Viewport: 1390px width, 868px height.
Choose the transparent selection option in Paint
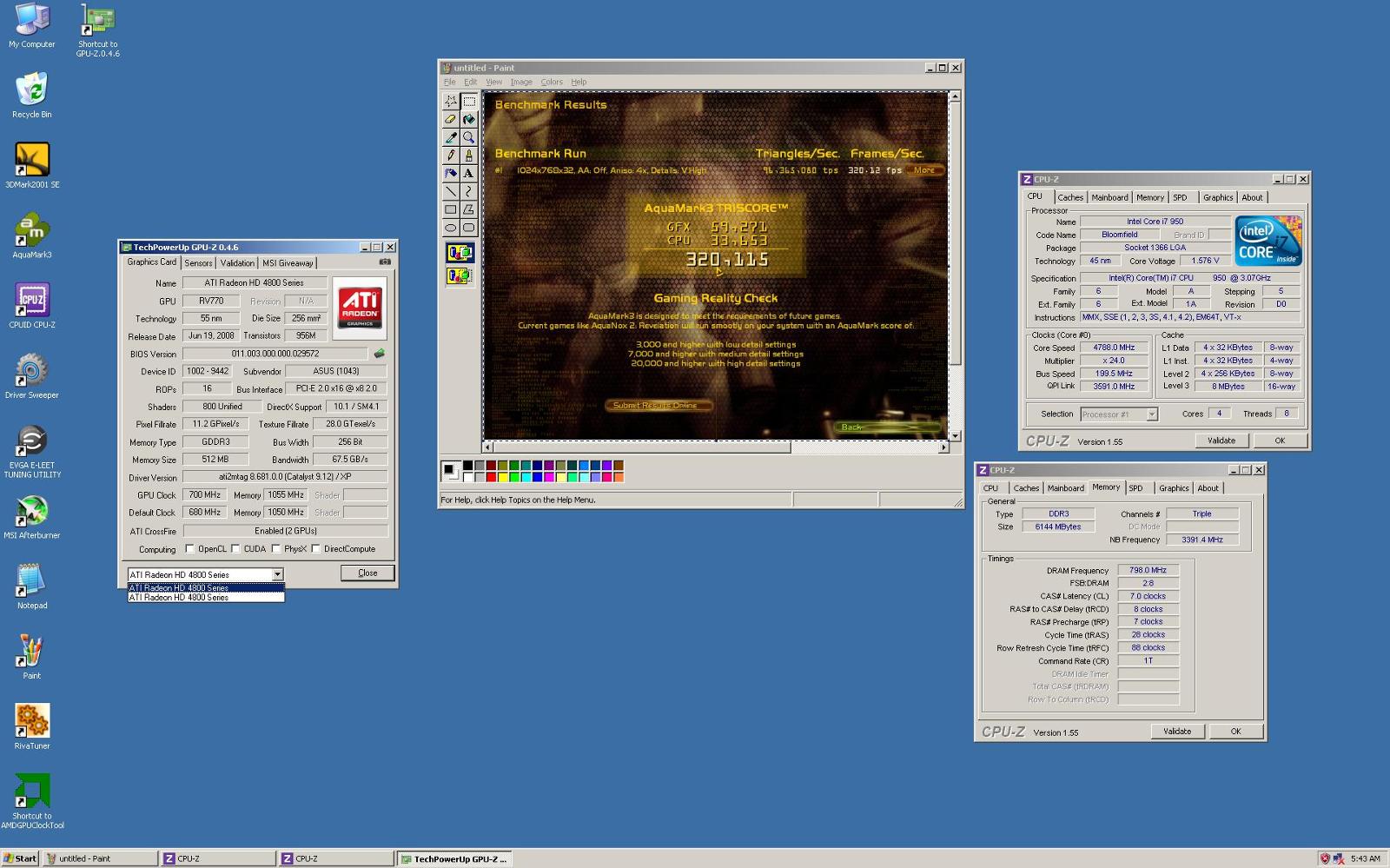point(460,275)
